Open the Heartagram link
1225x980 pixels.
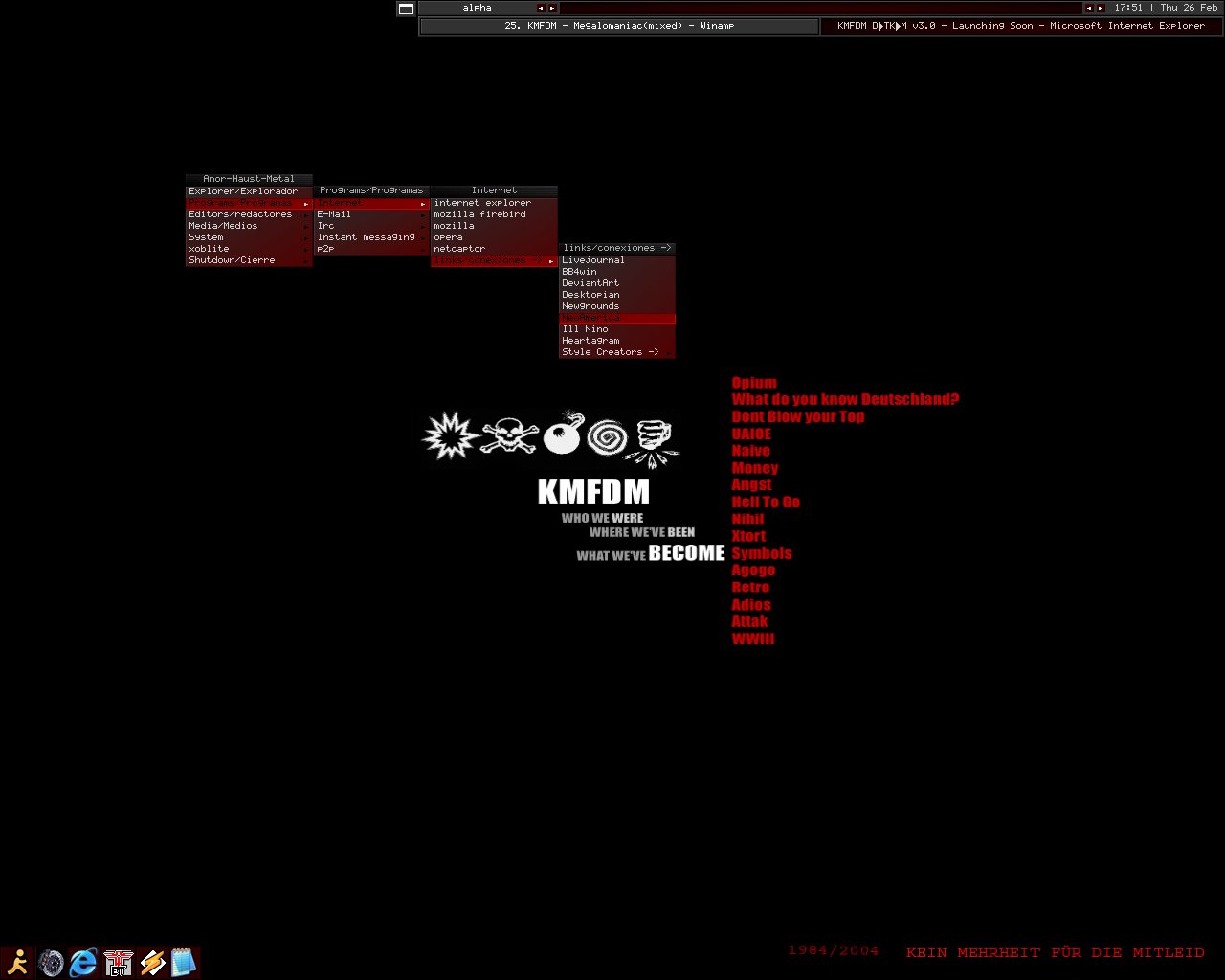pyautogui.click(x=617, y=341)
